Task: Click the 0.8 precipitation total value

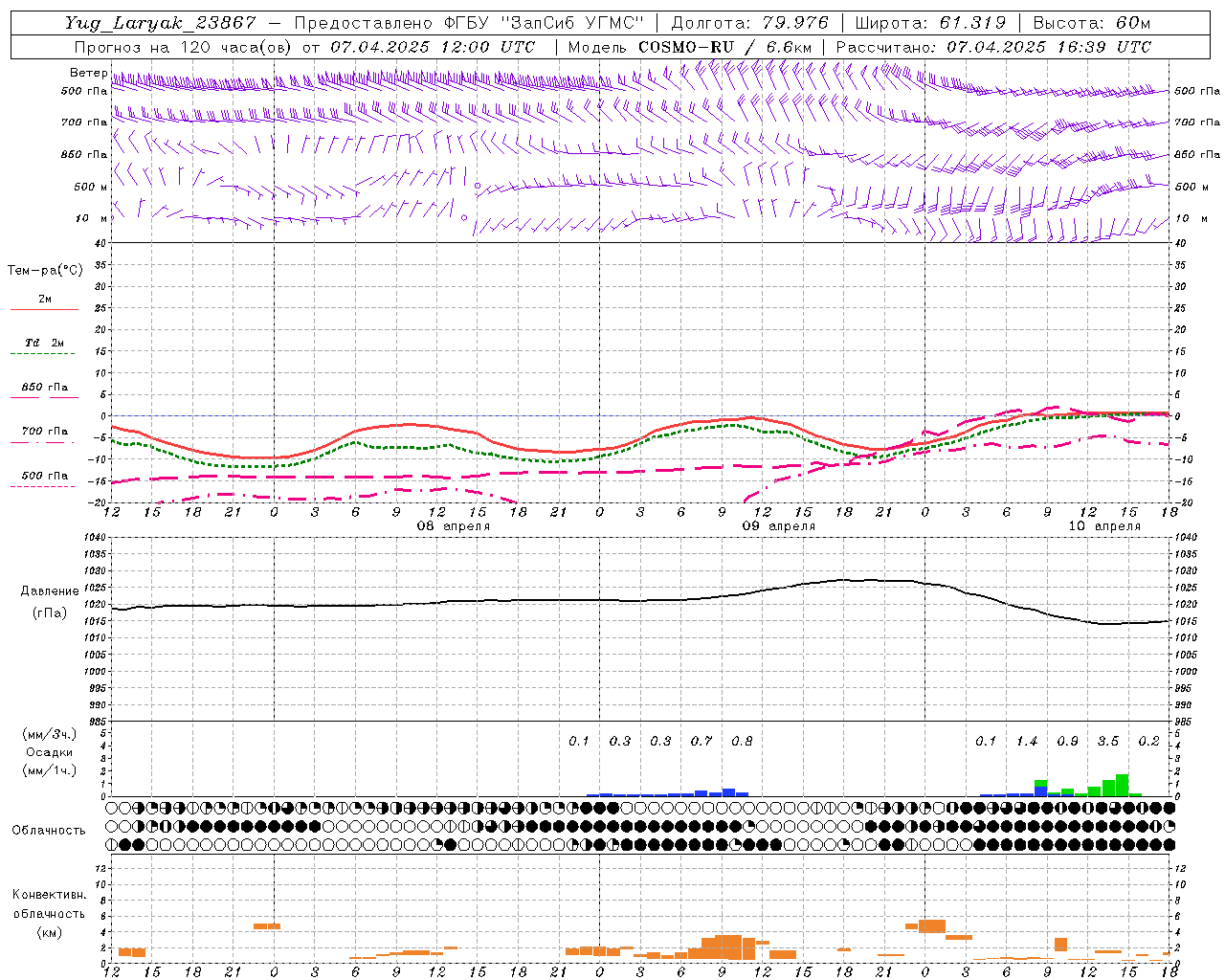Action: coord(742,742)
